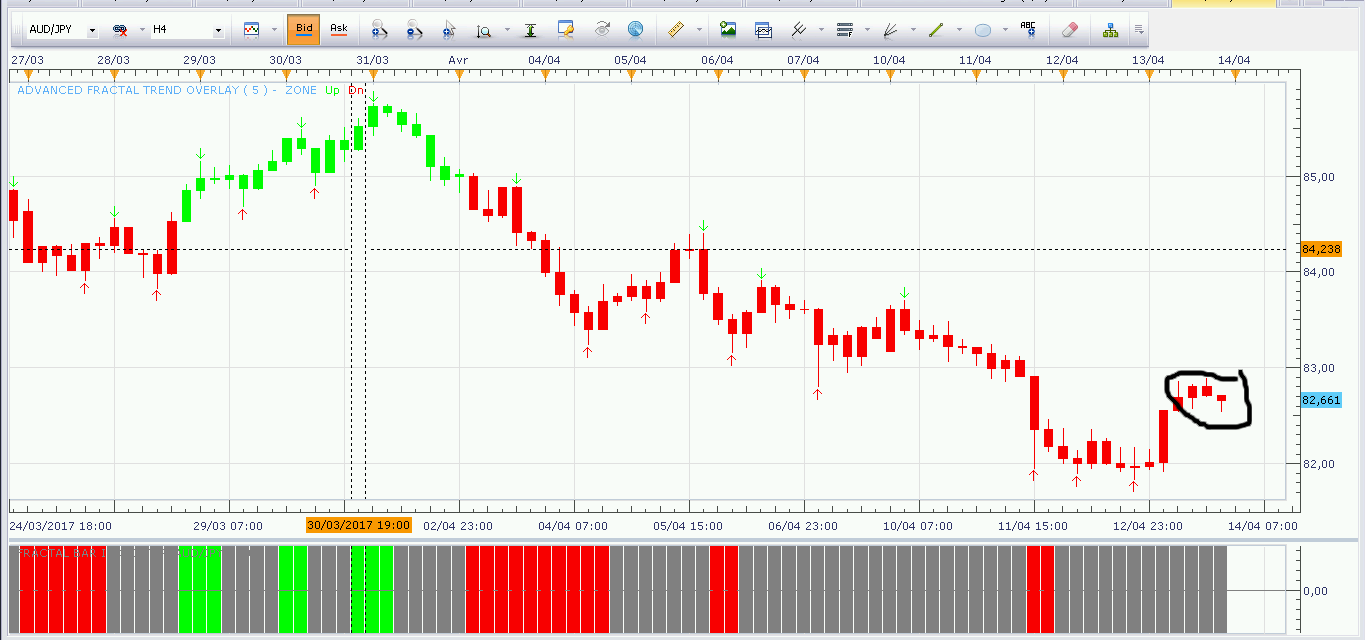
Task: Expand the vertical zoom dropdown arrow
Action: 507,30
